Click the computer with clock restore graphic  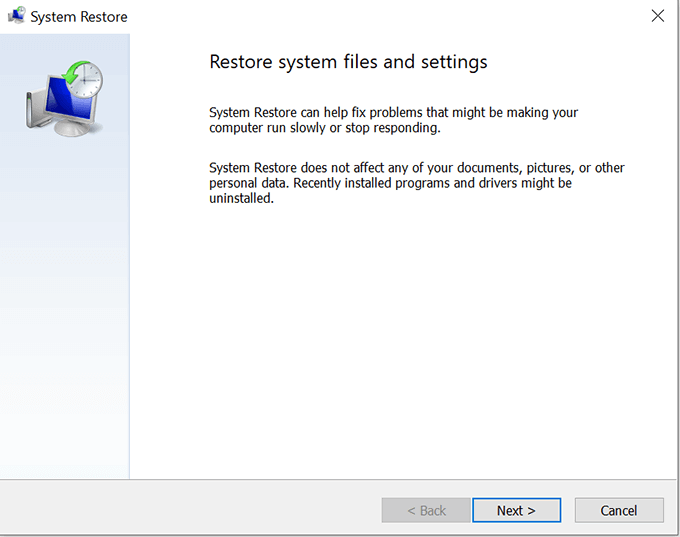(65, 99)
